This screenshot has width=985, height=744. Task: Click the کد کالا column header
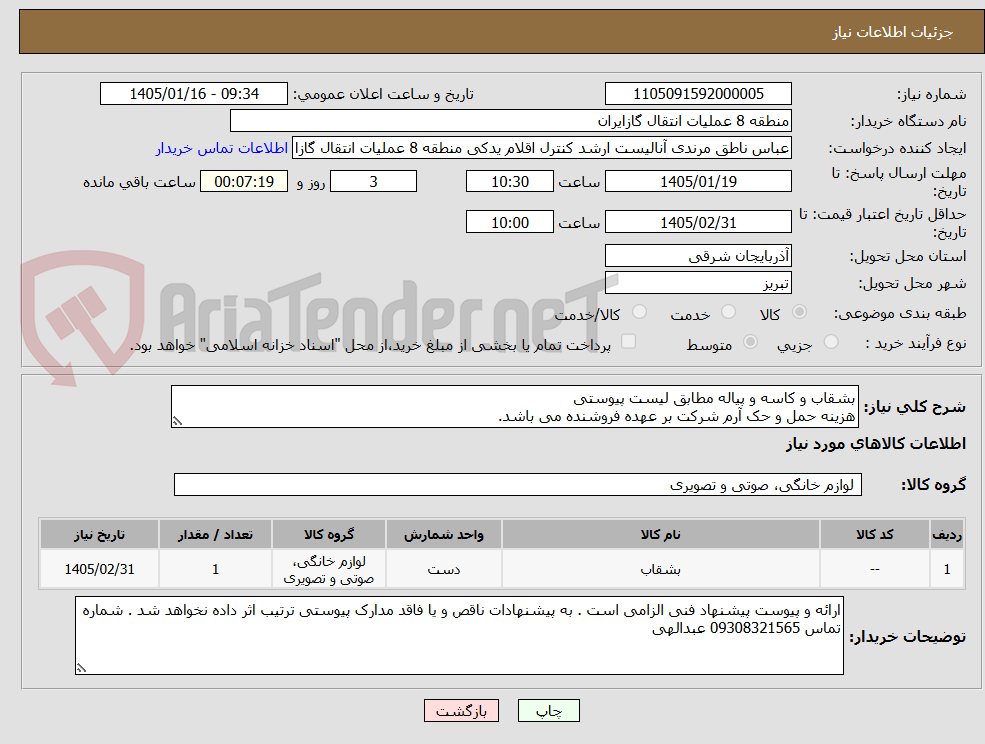874,534
